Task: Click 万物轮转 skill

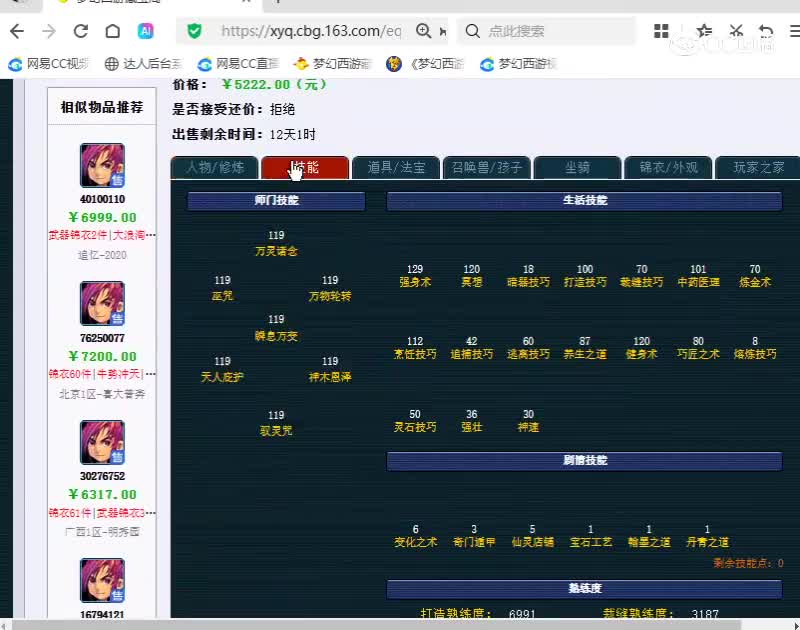Action: pos(330,296)
